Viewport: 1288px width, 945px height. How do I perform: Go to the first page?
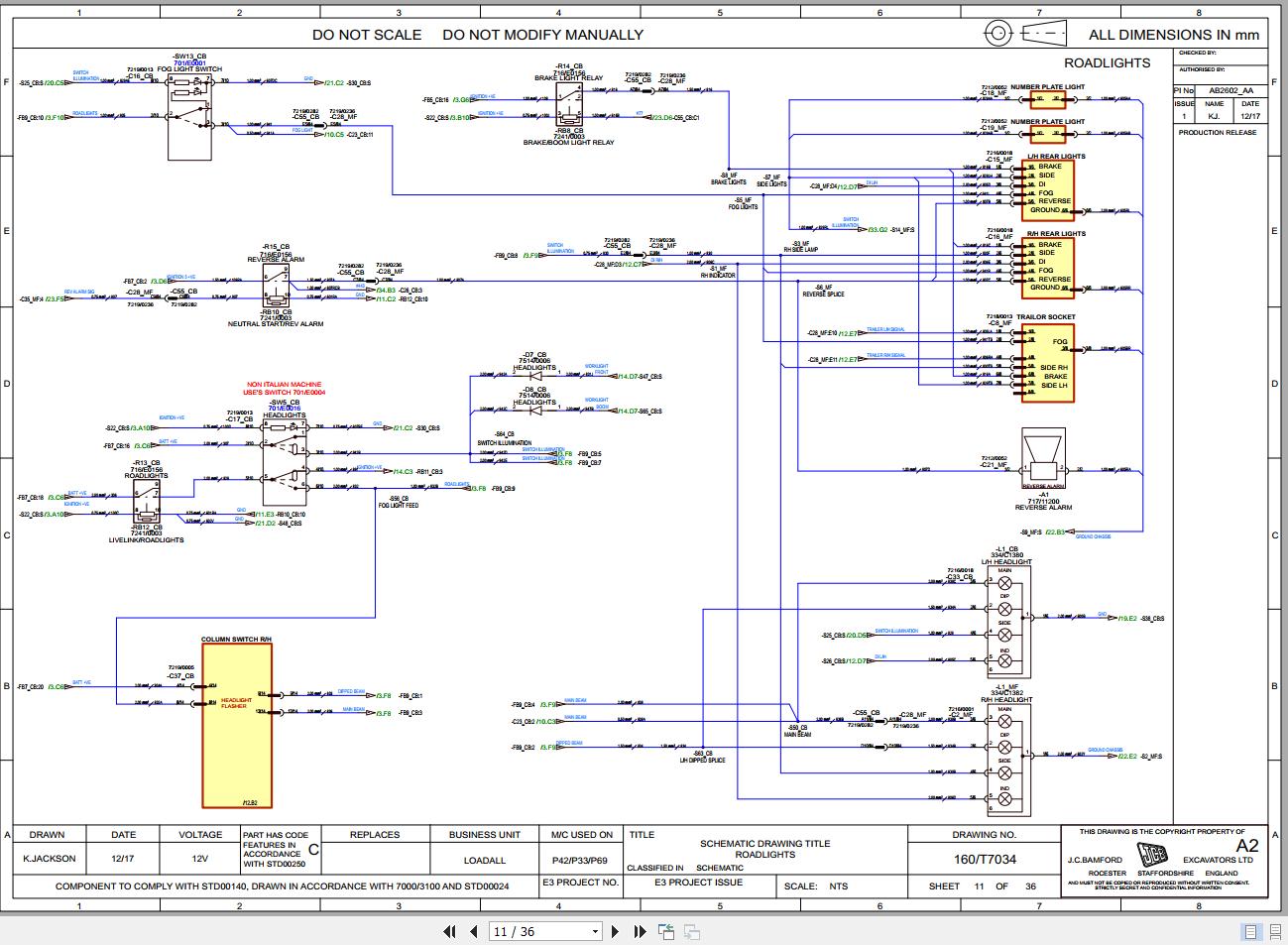pos(449,931)
